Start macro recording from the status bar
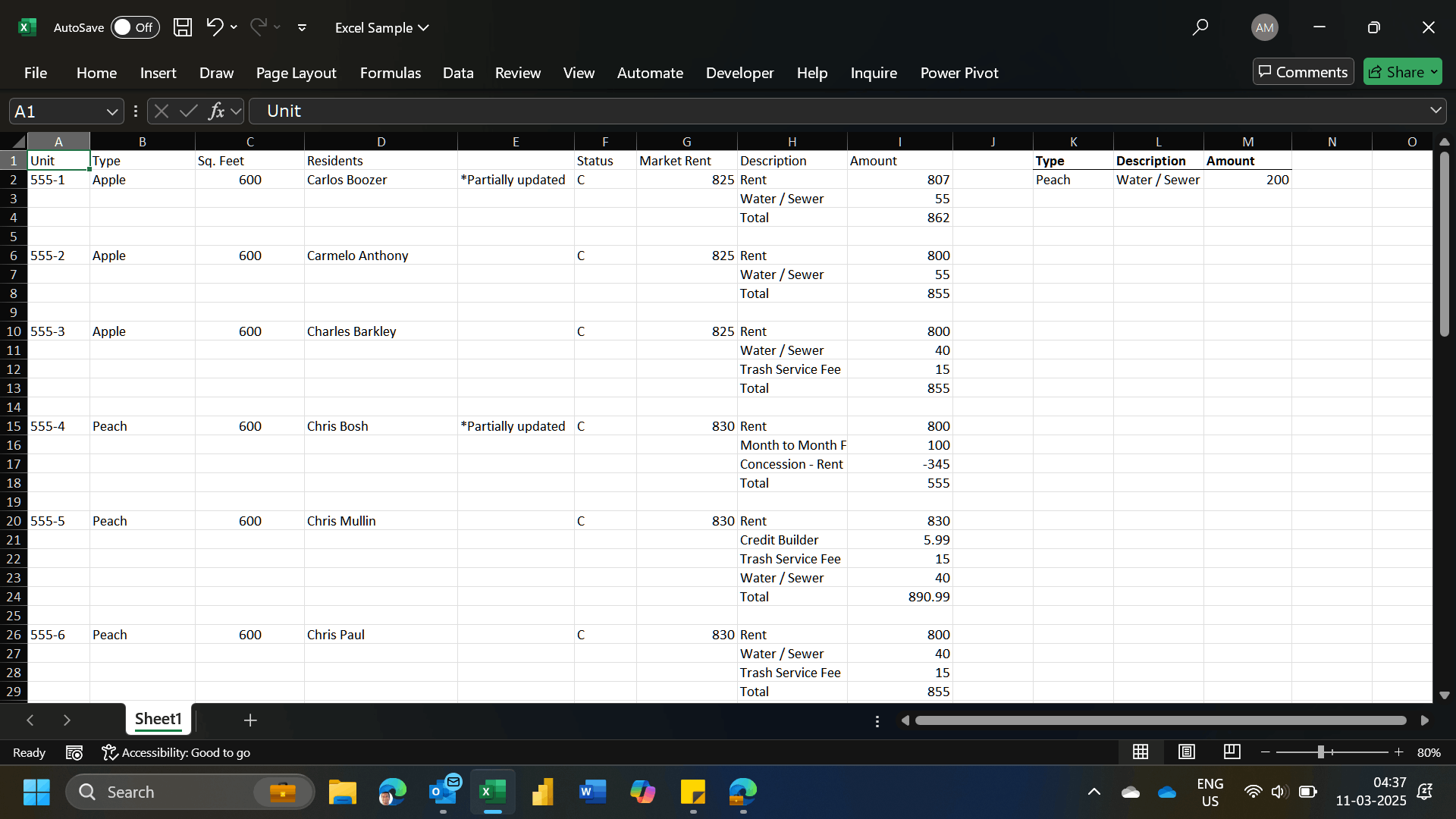This screenshot has width=1456, height=819. [74, 752]
